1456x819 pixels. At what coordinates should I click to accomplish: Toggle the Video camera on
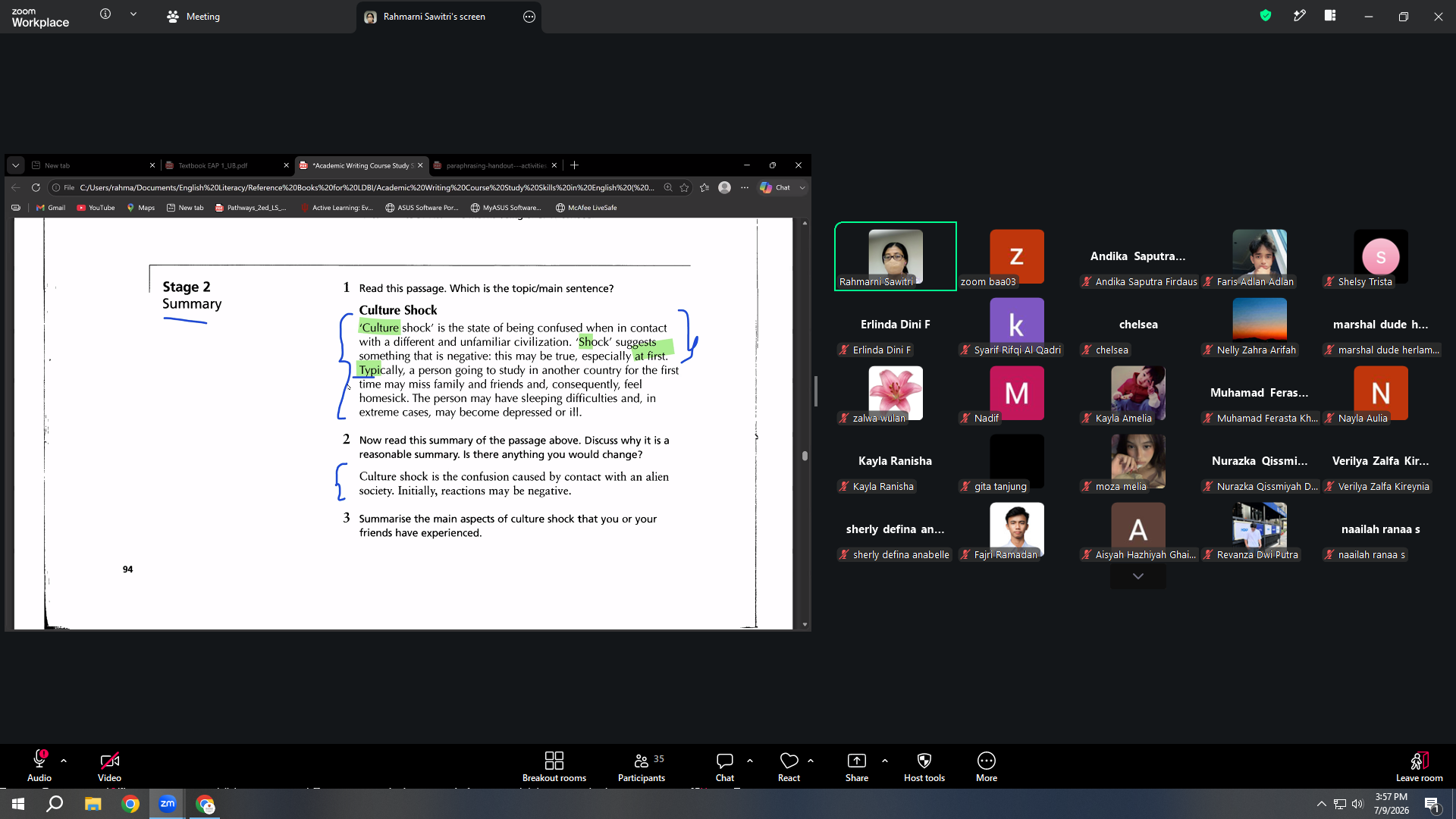point(109,766)
